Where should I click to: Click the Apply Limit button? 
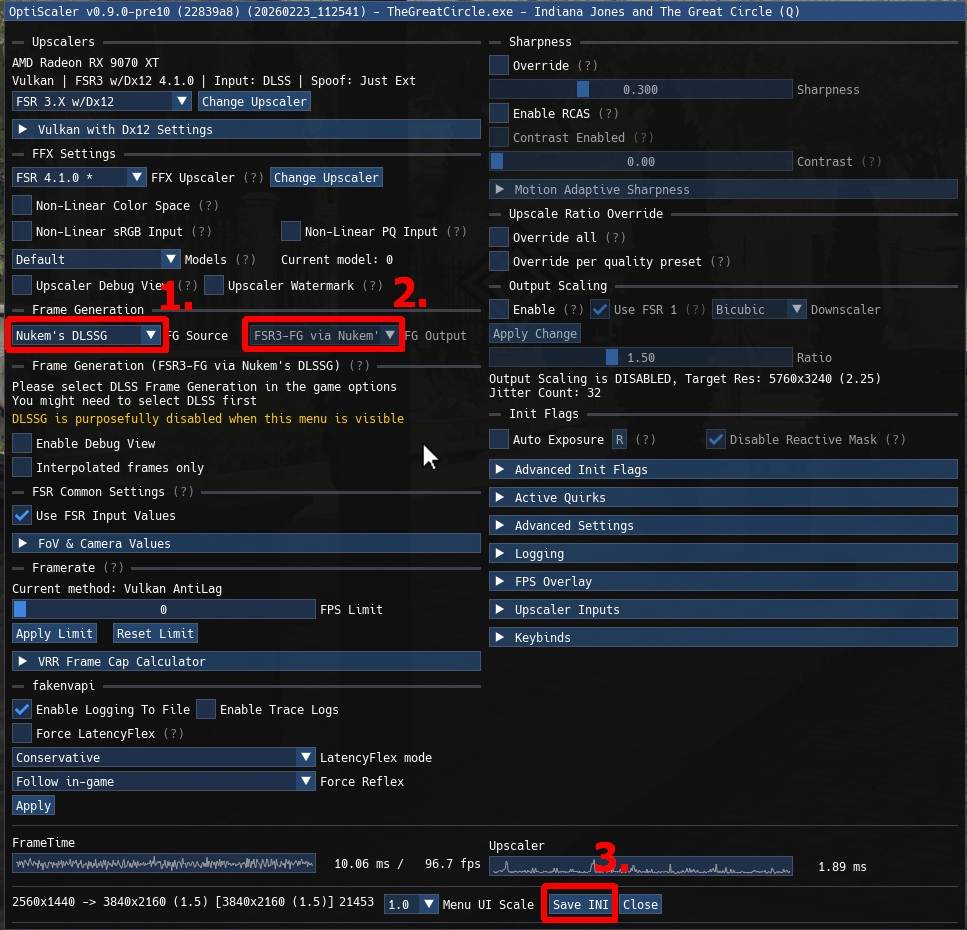click(54, 633)
